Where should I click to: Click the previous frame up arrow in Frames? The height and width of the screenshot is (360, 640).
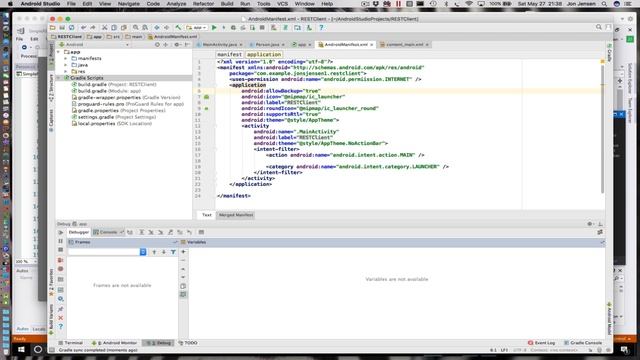[x=154, y=252]
